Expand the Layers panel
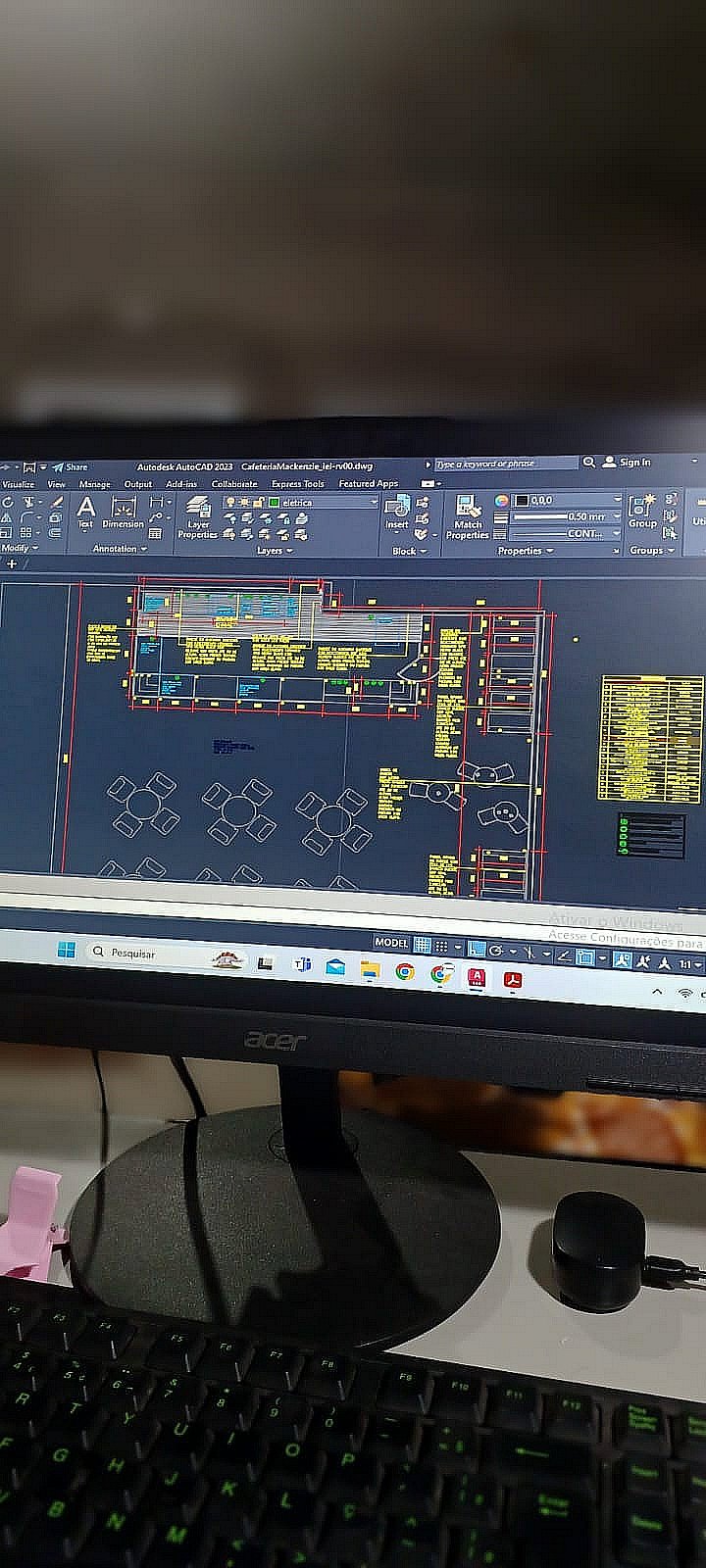 [275, 551]
